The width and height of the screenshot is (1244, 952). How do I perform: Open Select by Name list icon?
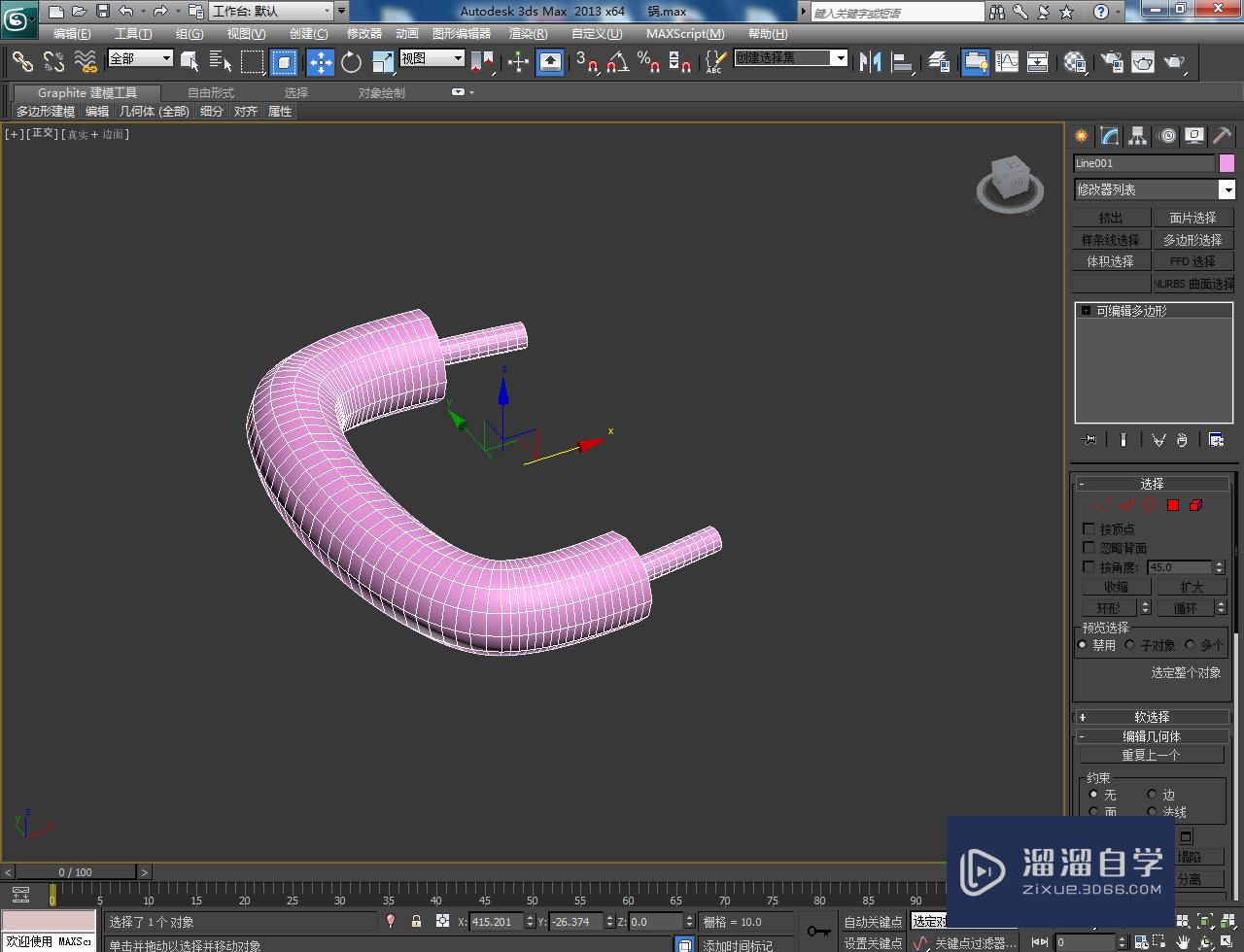point(221,62)
